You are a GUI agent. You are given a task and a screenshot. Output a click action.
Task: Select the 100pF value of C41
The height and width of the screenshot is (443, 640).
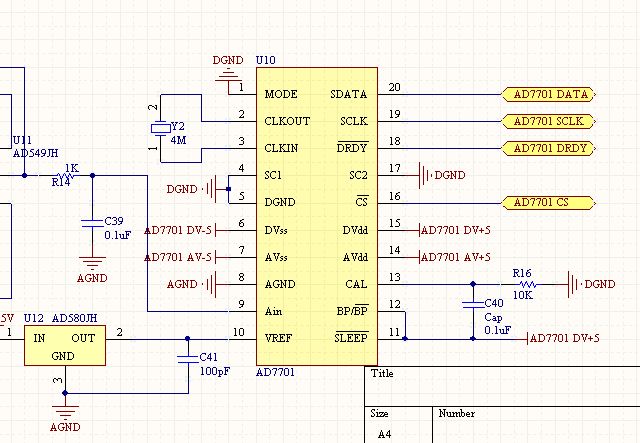[x=215, y=371]
